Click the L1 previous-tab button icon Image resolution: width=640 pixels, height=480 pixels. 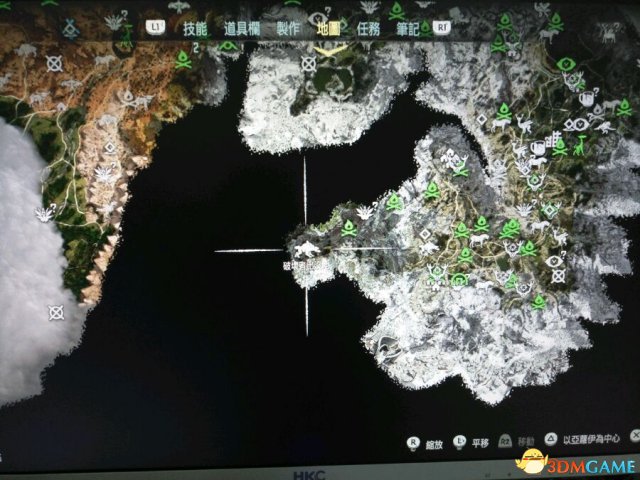tap(156, 27)
